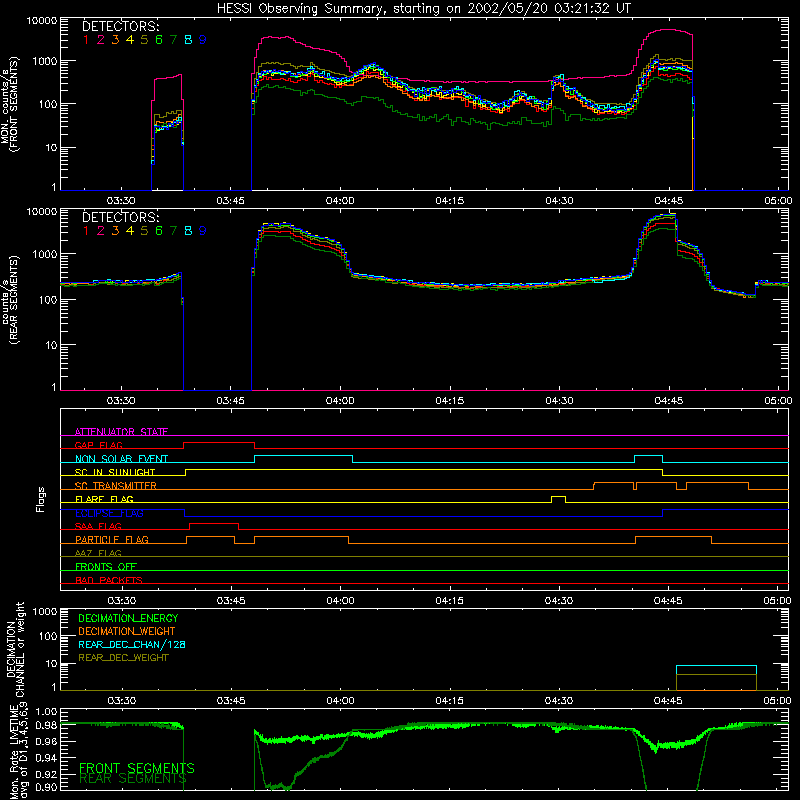Select the FRONTS_OFF flag label
This screenshot has height=800, width=800.
coord(106,567)
